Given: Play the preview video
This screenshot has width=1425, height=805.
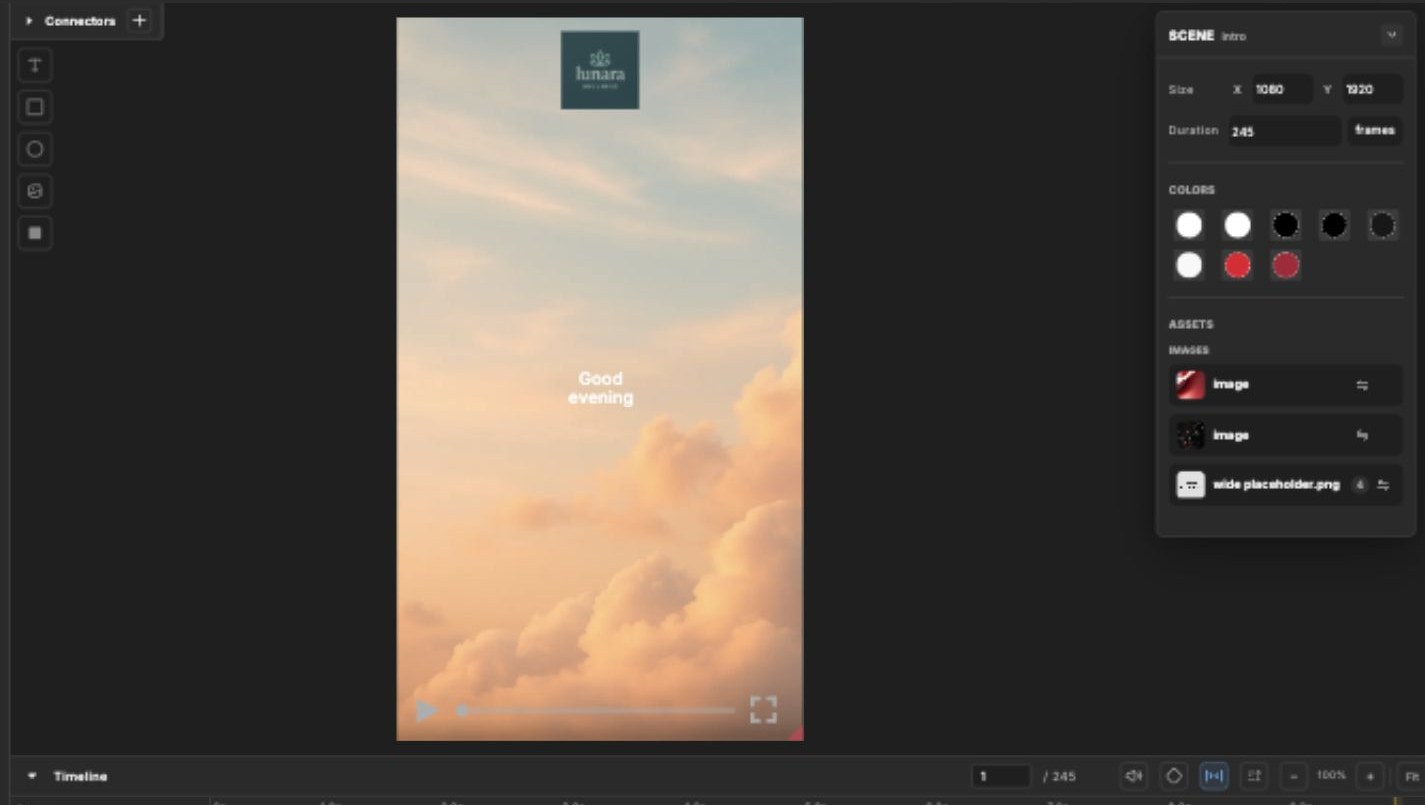Looking at the screenshot, I should 426,711.
